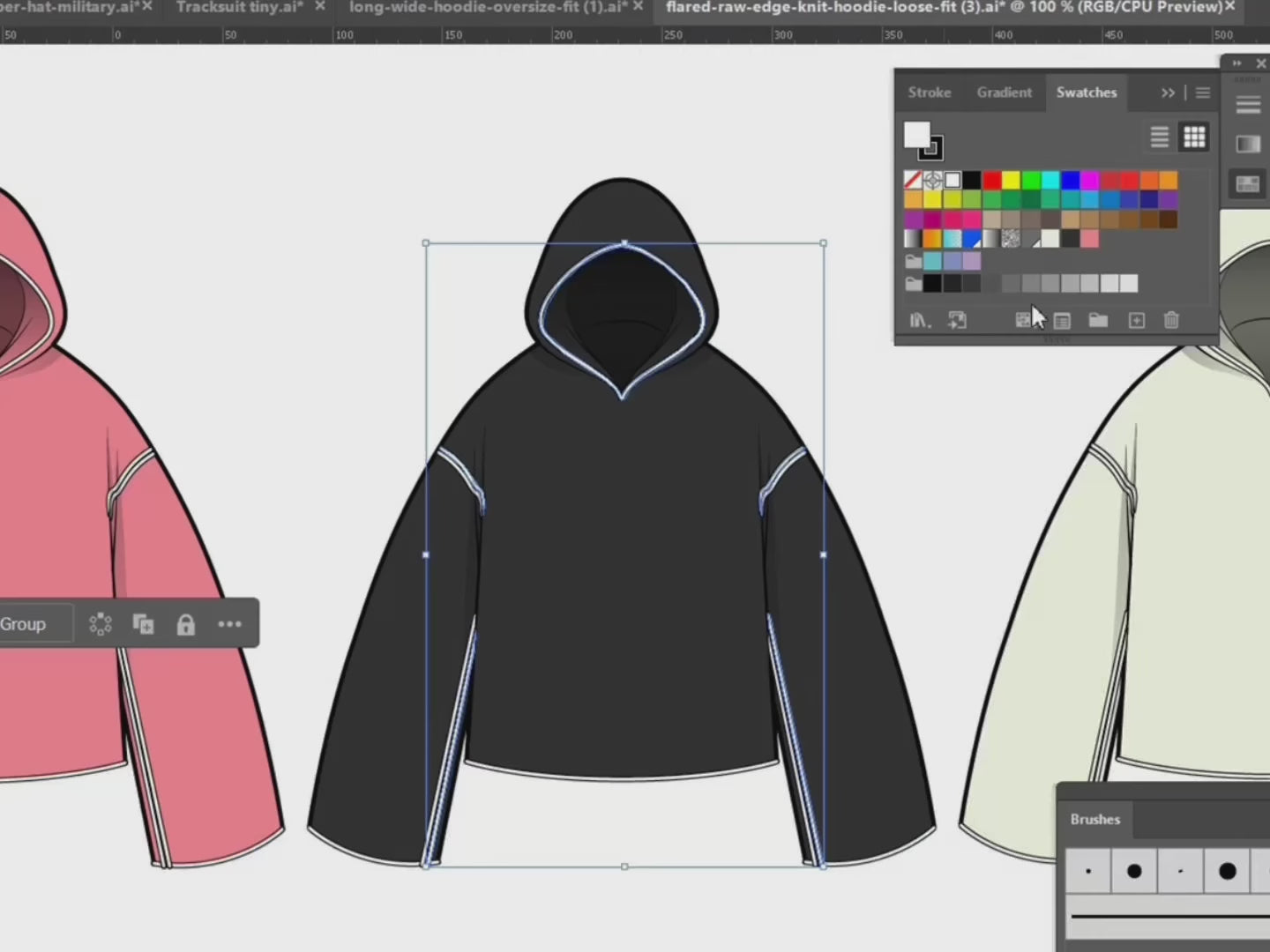Lock the selected group
Viewport: 1270px width, 952px height.
(185, 624)
